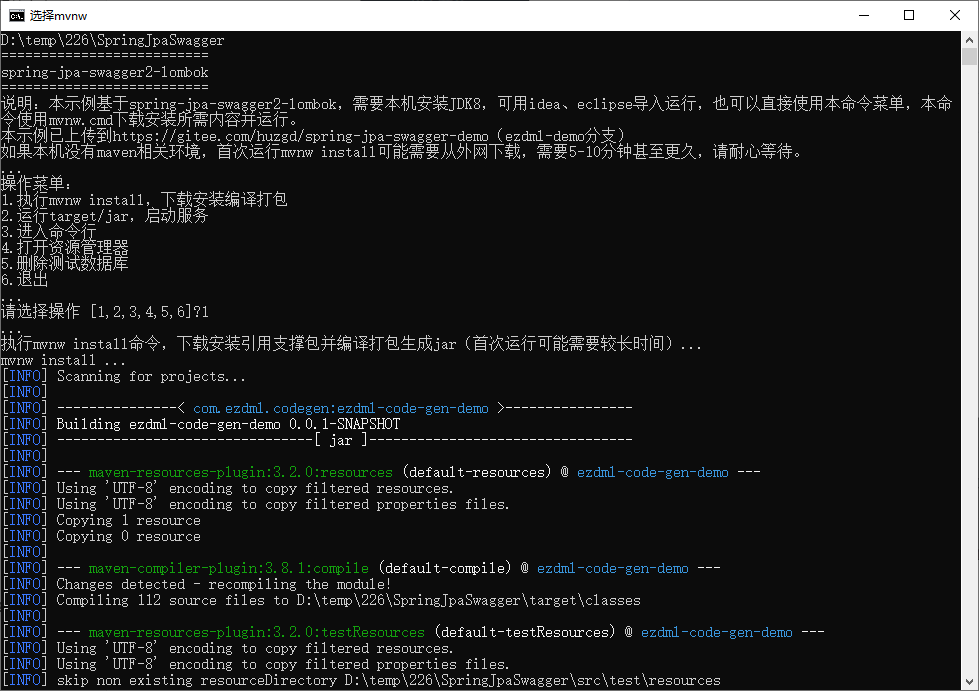Click menu option 1 执行mvnw install line

(x=144, y=200)
